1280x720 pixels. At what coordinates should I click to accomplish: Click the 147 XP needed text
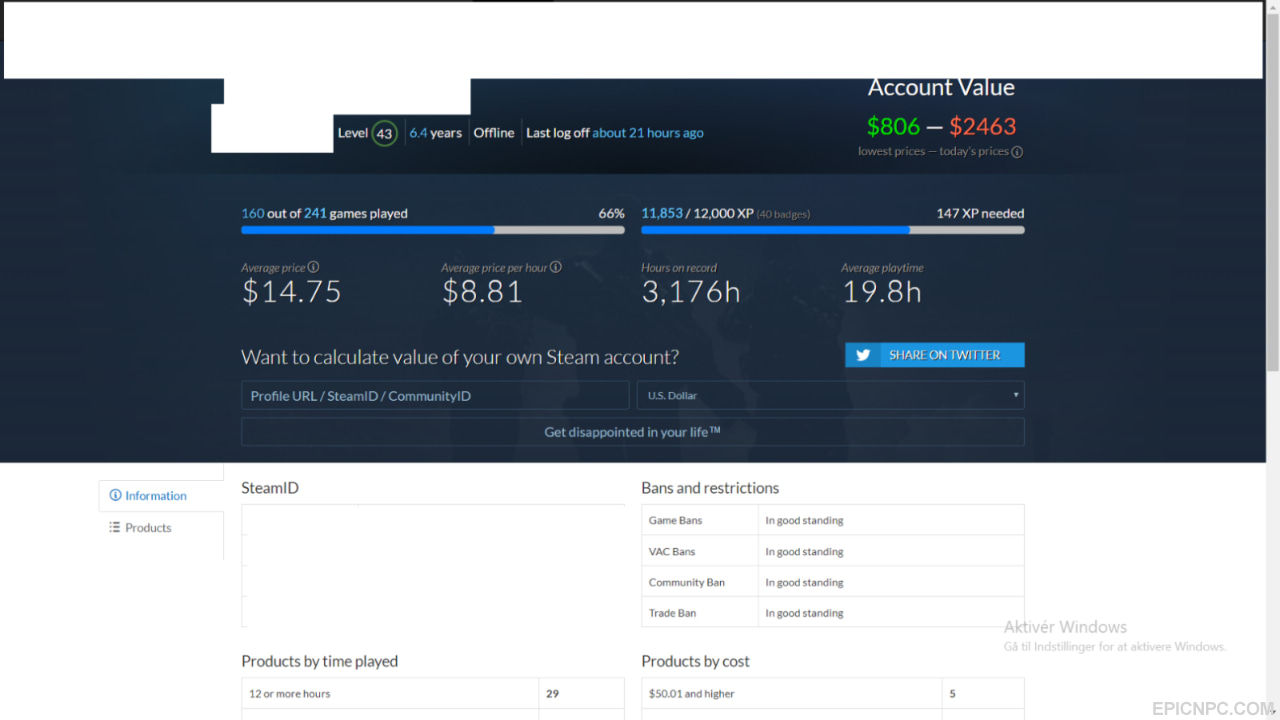click(x=980, y=213)
